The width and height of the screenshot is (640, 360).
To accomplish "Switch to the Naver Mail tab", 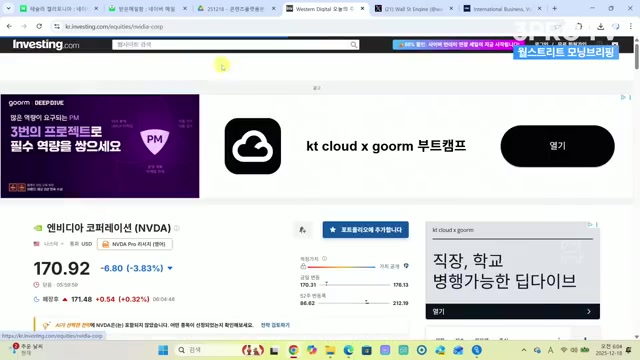I will [147, 9].
